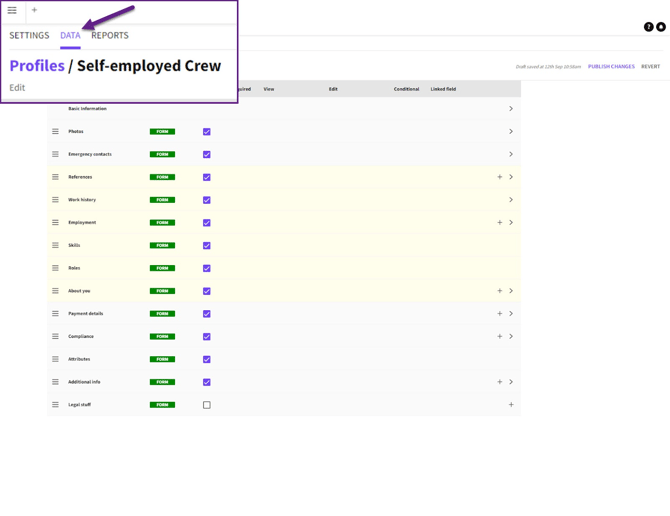
Task: Grab the drag handle for Skills row
Action: pos(56,245)
